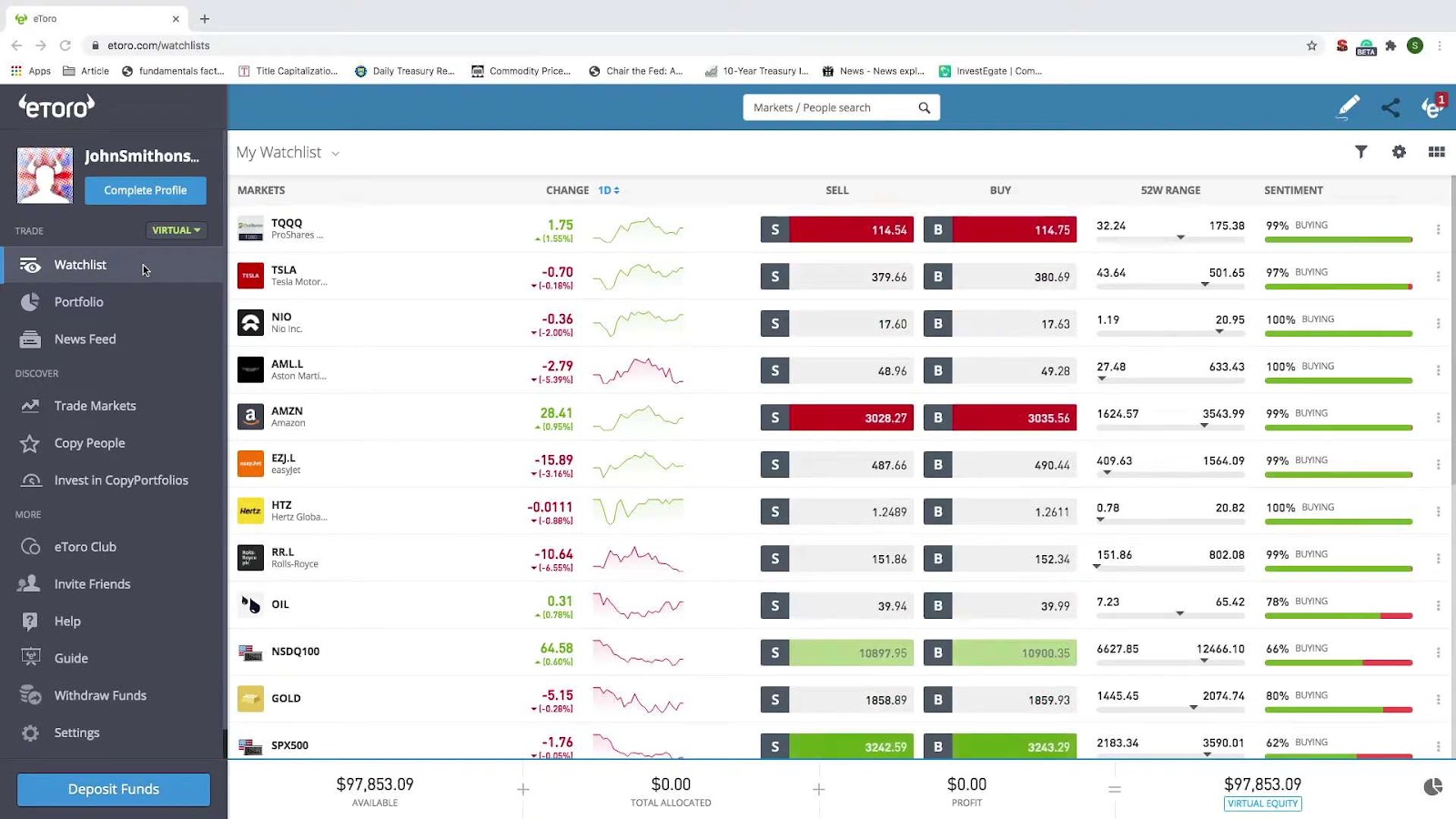This screenshot has height=819, width=1456.
Task: Open Help in sidebar
Action: [x=111, y=622]
